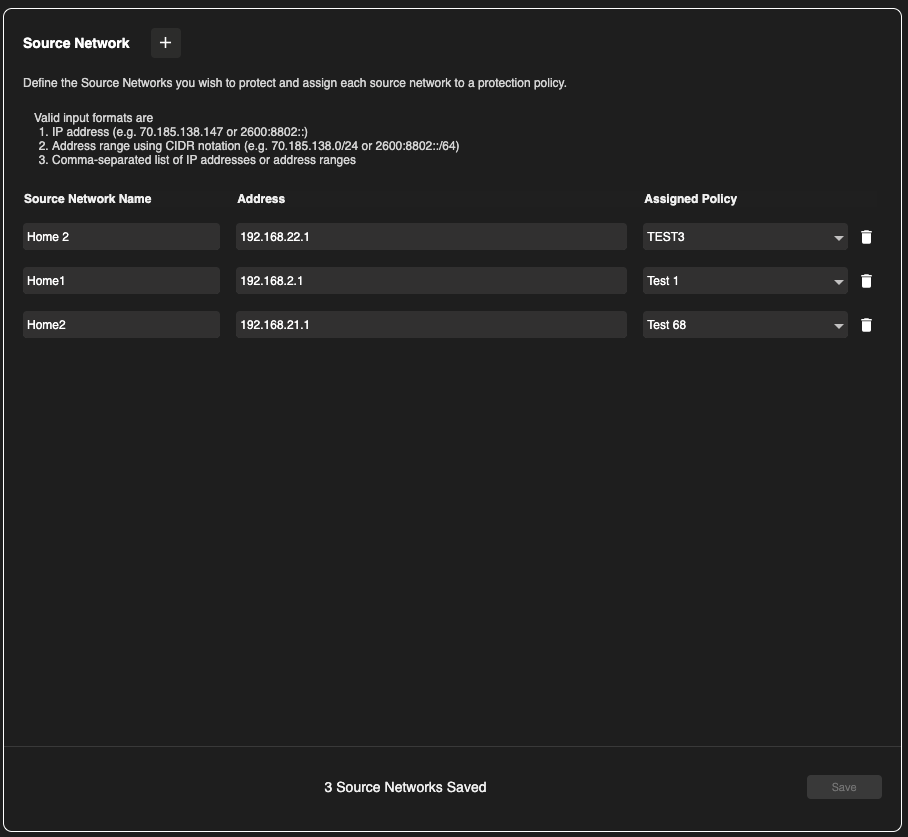This screenshot has width=908, height=837.
Task: Select the Address column header
Action: pyautogui.click(x=261, y=199)
